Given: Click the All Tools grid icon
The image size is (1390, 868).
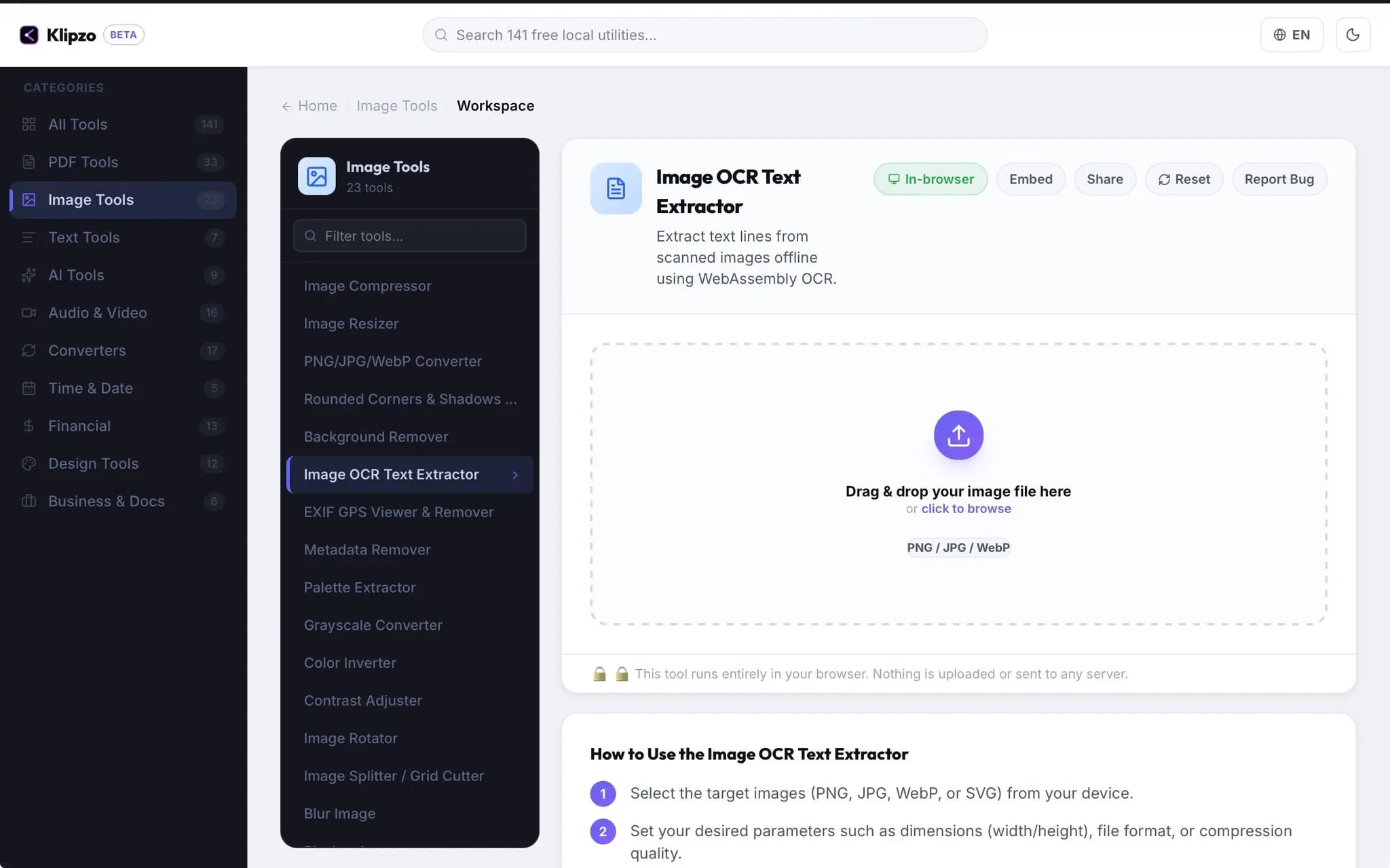Looking at the screenshot, I should [29, 124].
